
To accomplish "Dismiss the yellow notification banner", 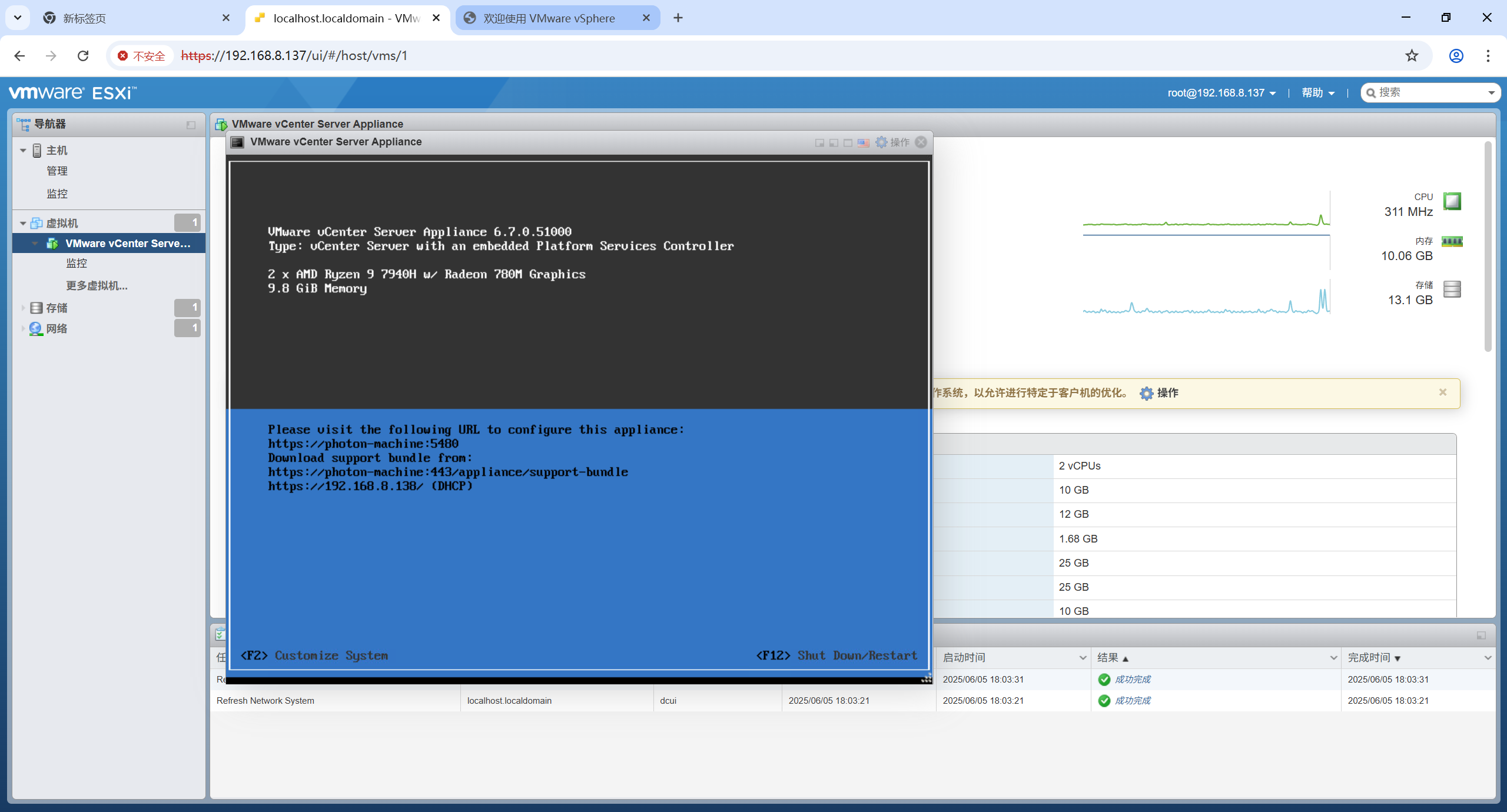I will click(x=1443, y=392).
